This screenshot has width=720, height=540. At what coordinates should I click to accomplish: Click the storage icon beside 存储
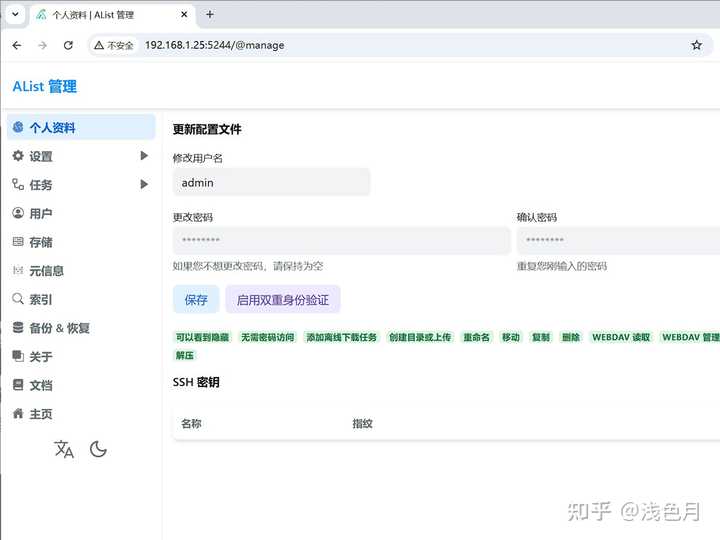18,242
